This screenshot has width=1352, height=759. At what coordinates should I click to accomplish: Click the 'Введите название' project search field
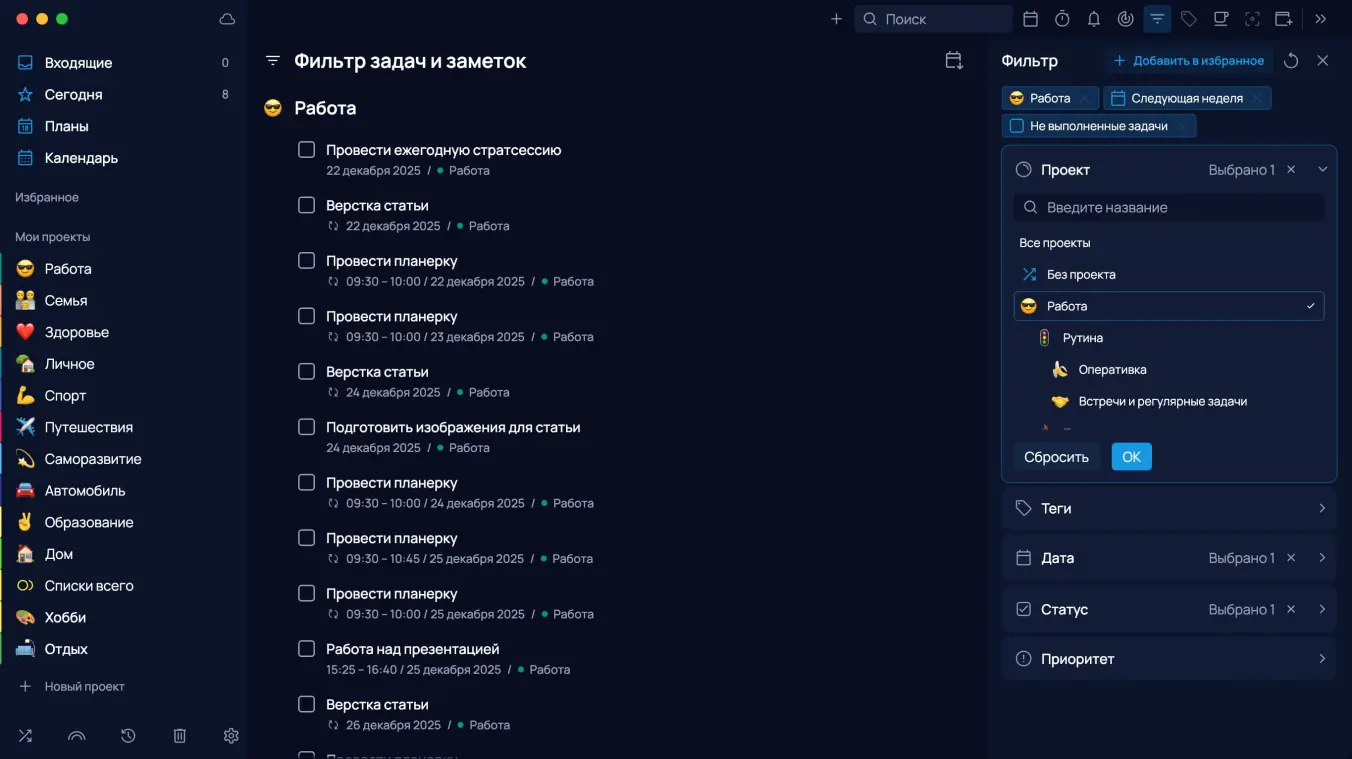tap(1180, 208)
